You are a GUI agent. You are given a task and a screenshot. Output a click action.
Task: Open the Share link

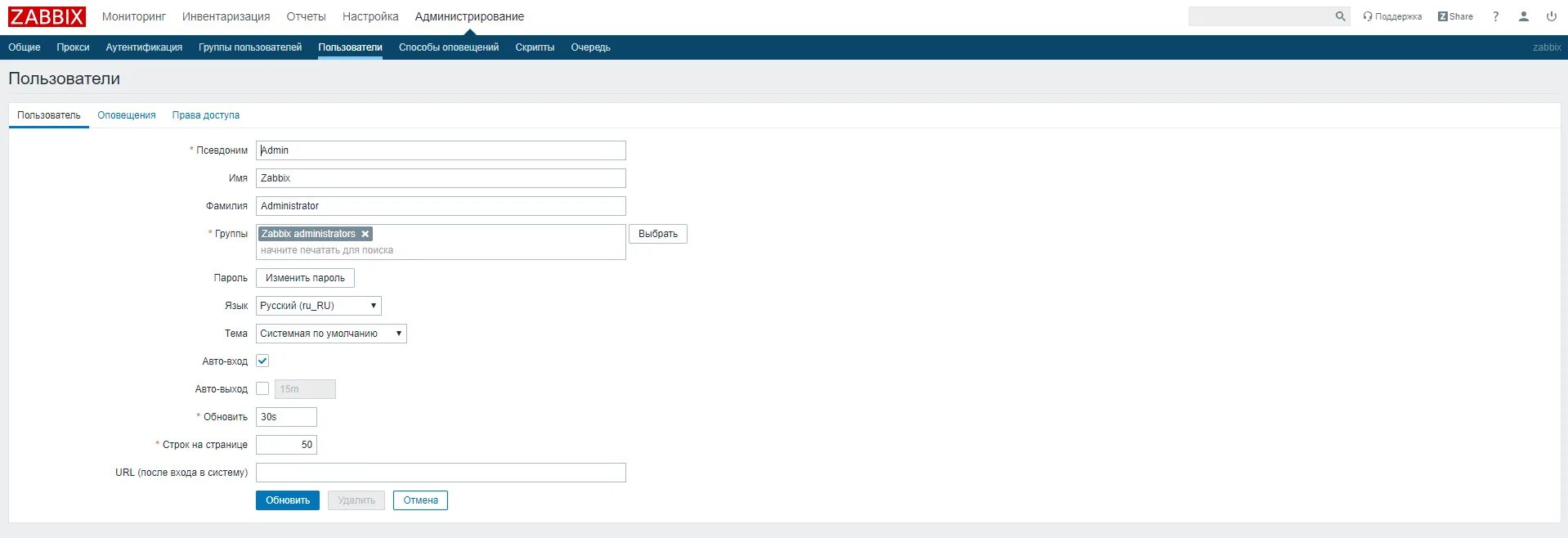pos(1455,16)
